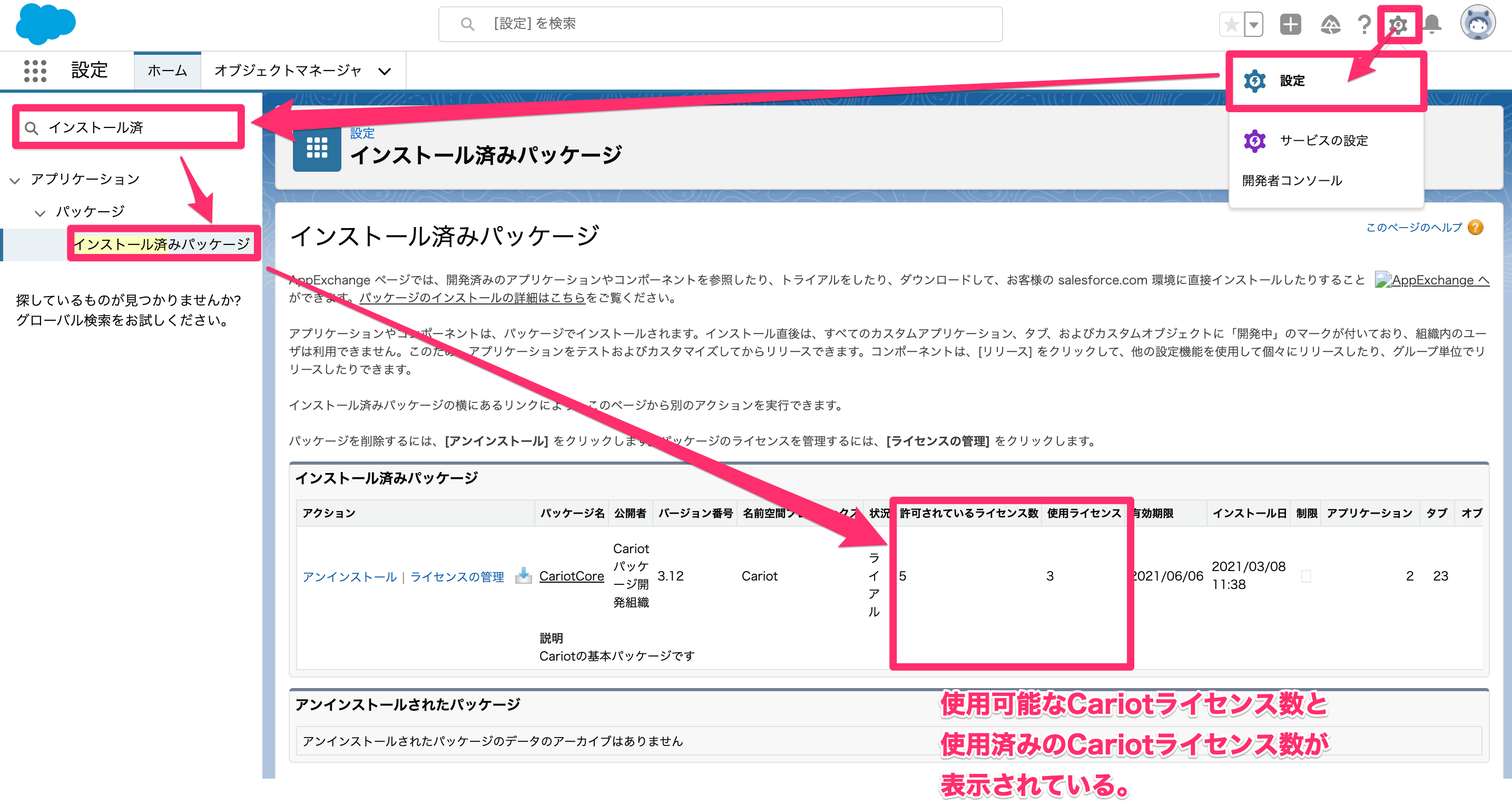The image size is (1512, 805).
Task: Click the Salesforce cloud logo
Action: coord(45,24)
